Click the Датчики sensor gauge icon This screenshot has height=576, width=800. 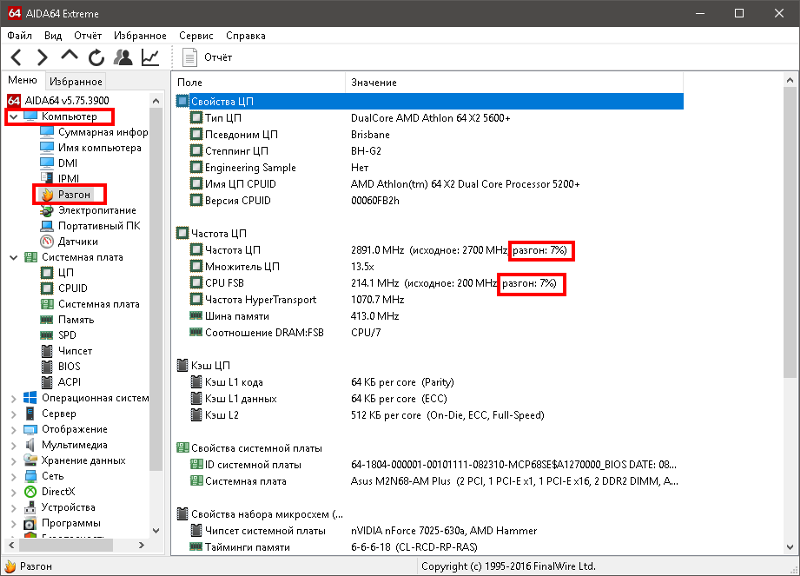point(47,241)
